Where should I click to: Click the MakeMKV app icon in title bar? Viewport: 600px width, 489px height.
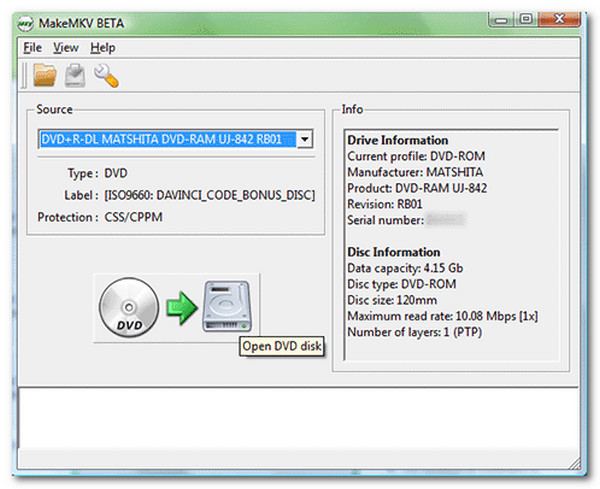(x=26, y=24)
